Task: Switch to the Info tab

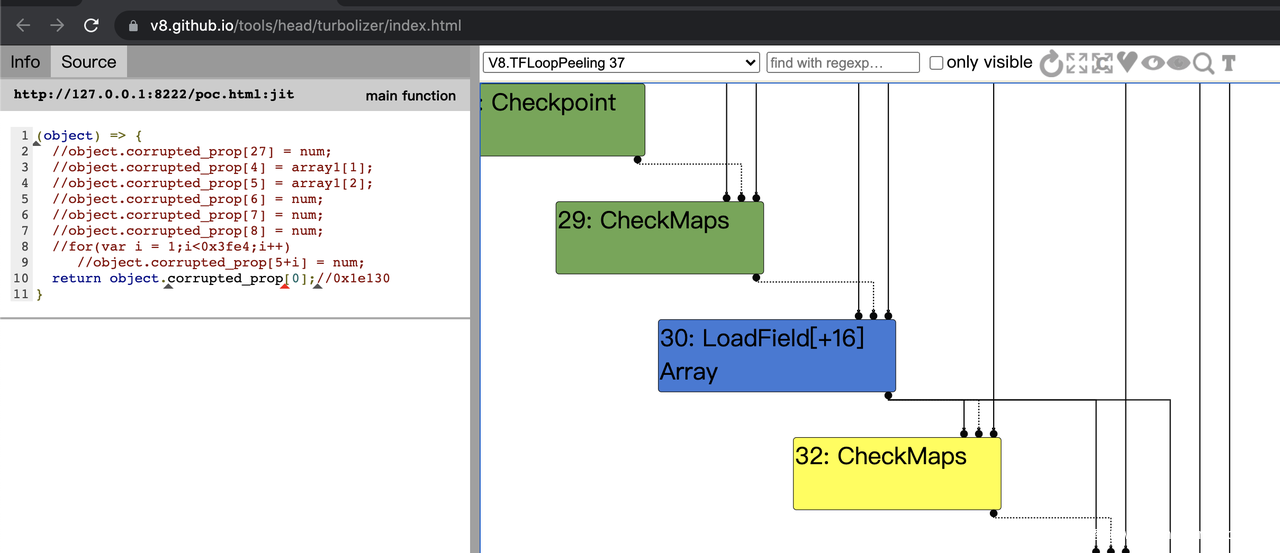Action: (25, 62)
